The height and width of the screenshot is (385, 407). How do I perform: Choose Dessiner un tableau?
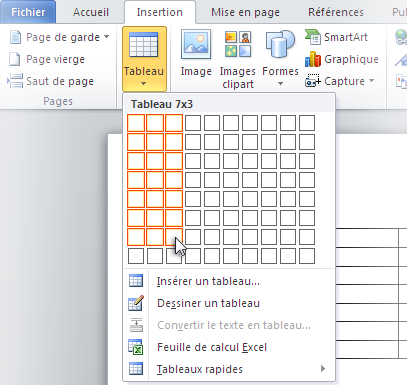(229, 303)
